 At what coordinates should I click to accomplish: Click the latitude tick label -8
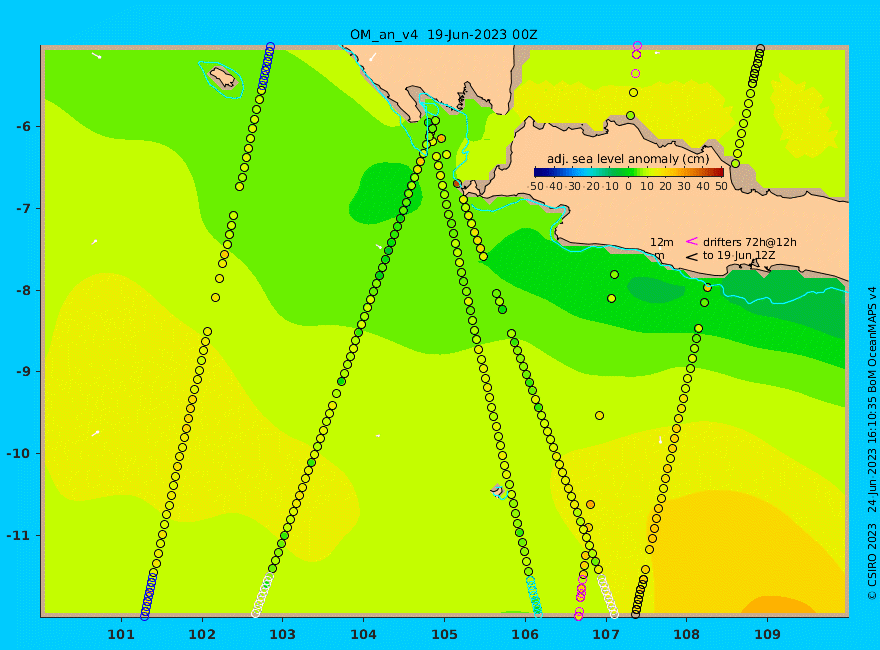click(x=23, y=291)
